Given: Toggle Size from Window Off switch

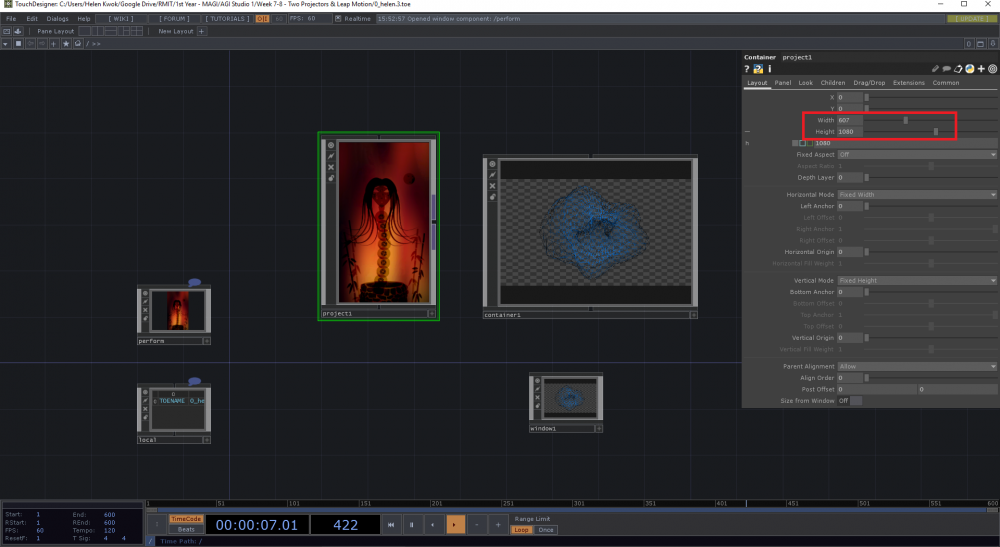Looking at the screenshot, I should pyautogui.click(x=856, y=400).
